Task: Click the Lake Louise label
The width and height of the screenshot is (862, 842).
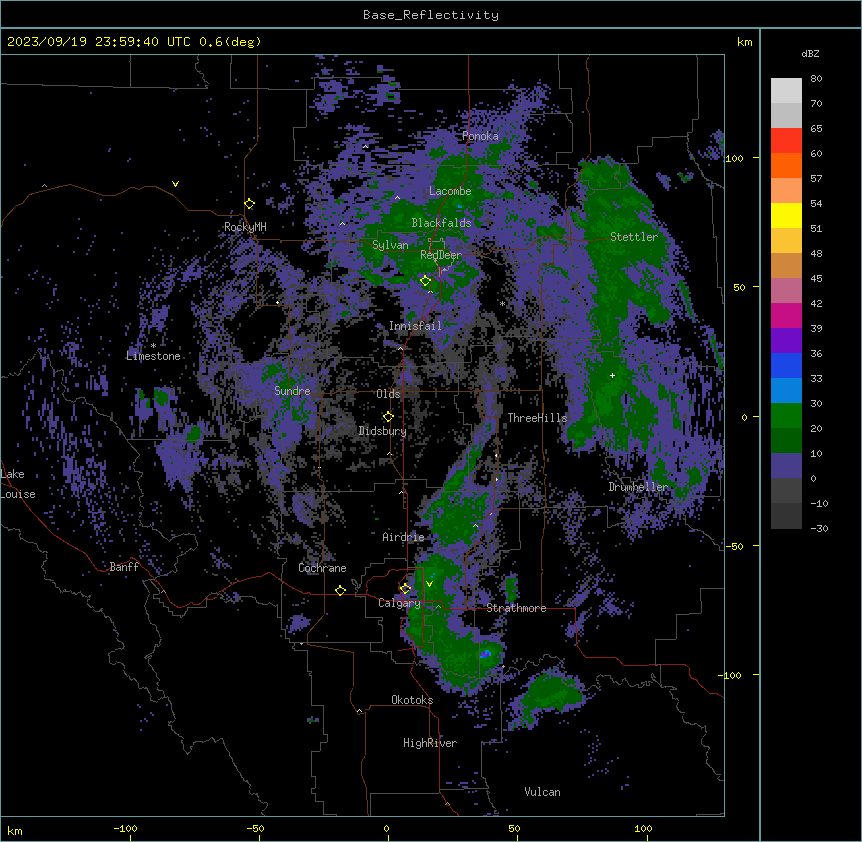Action: pos(18,484)
